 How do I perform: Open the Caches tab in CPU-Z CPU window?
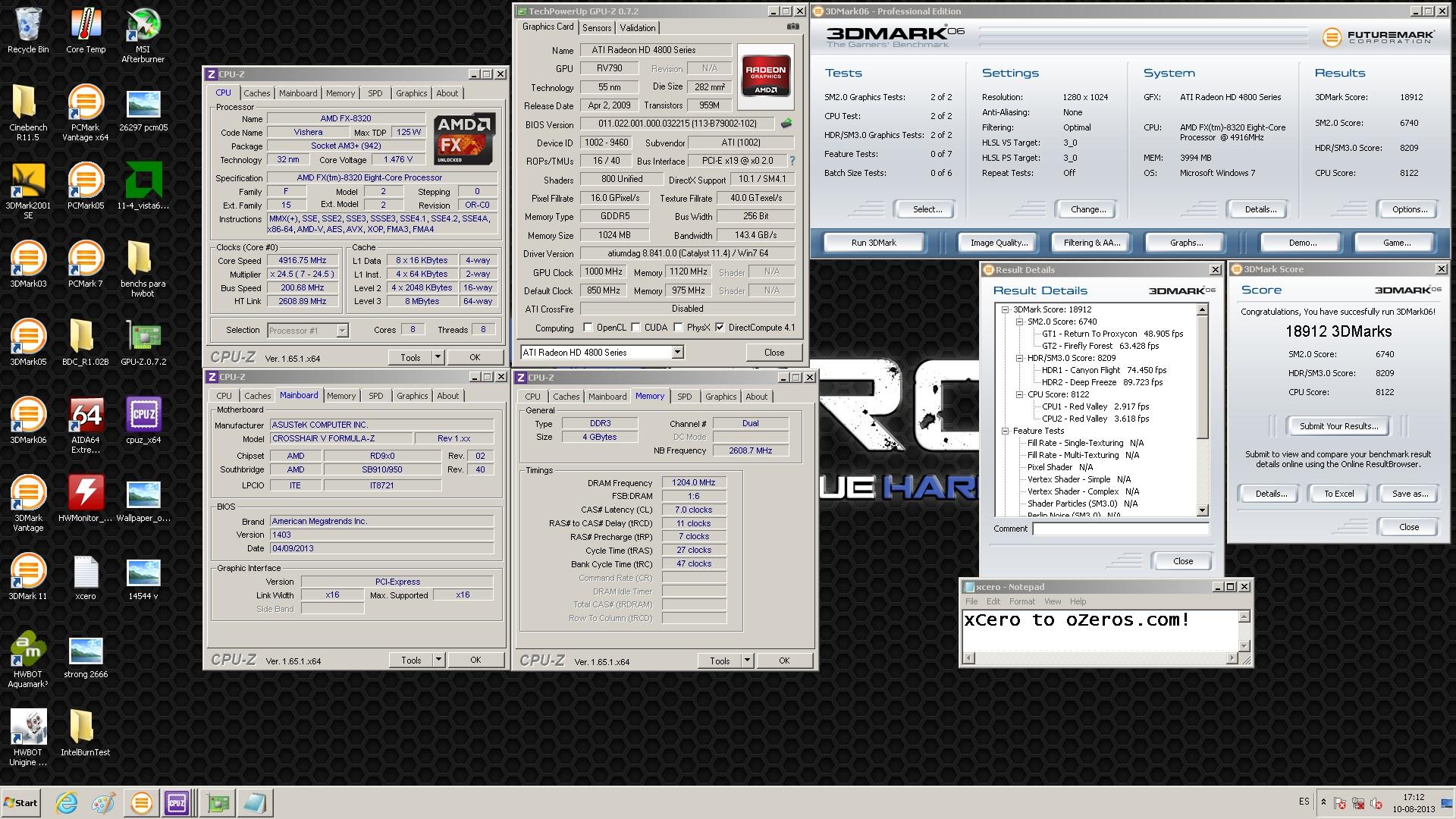tap(256, 93)
